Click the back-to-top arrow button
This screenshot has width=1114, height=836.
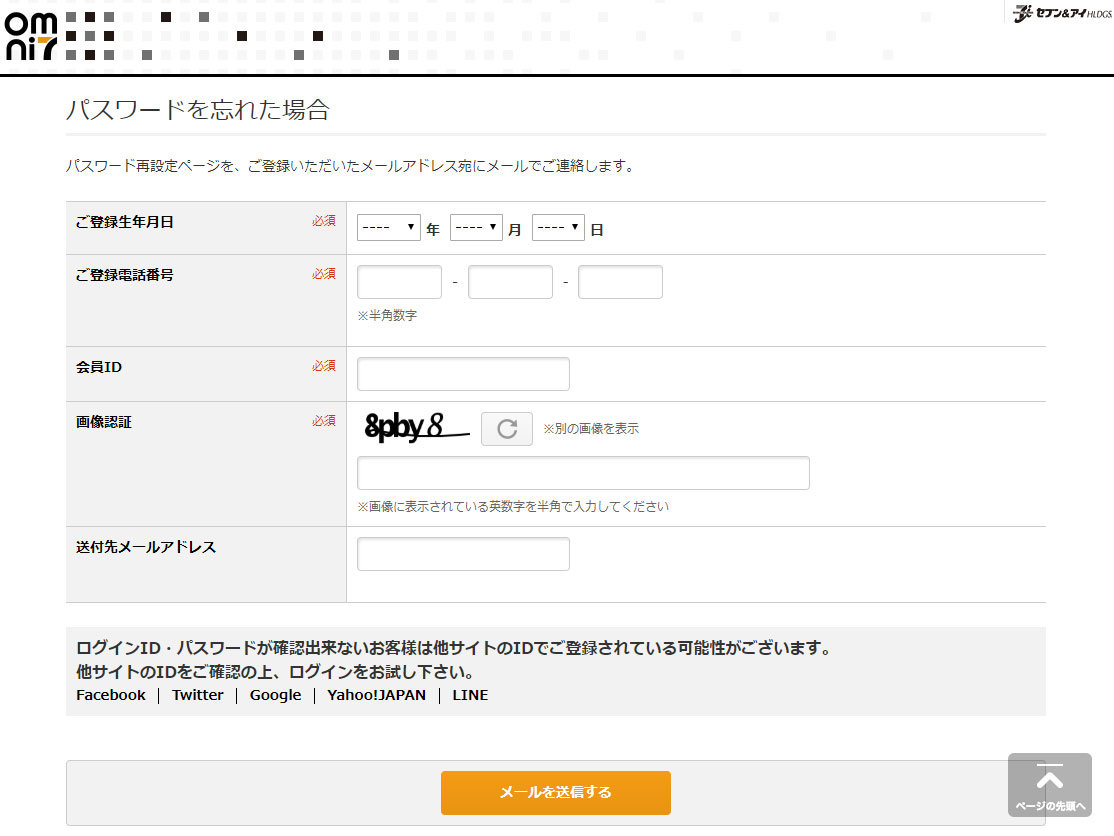(1049, 785)
